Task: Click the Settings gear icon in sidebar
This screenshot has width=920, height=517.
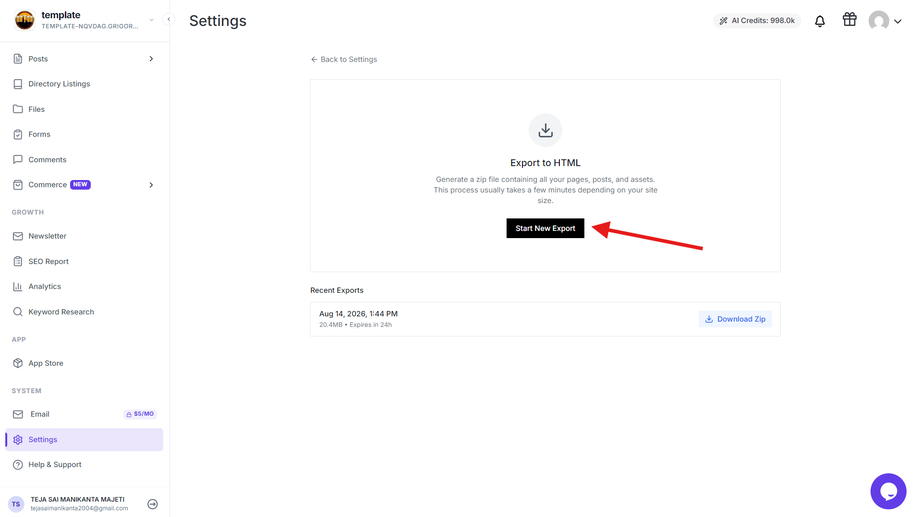Action: pyautogui.click(x=18, y=440)
